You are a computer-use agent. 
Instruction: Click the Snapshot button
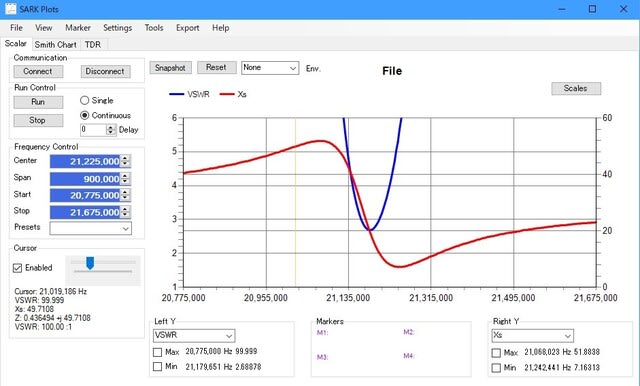point(170,68)
